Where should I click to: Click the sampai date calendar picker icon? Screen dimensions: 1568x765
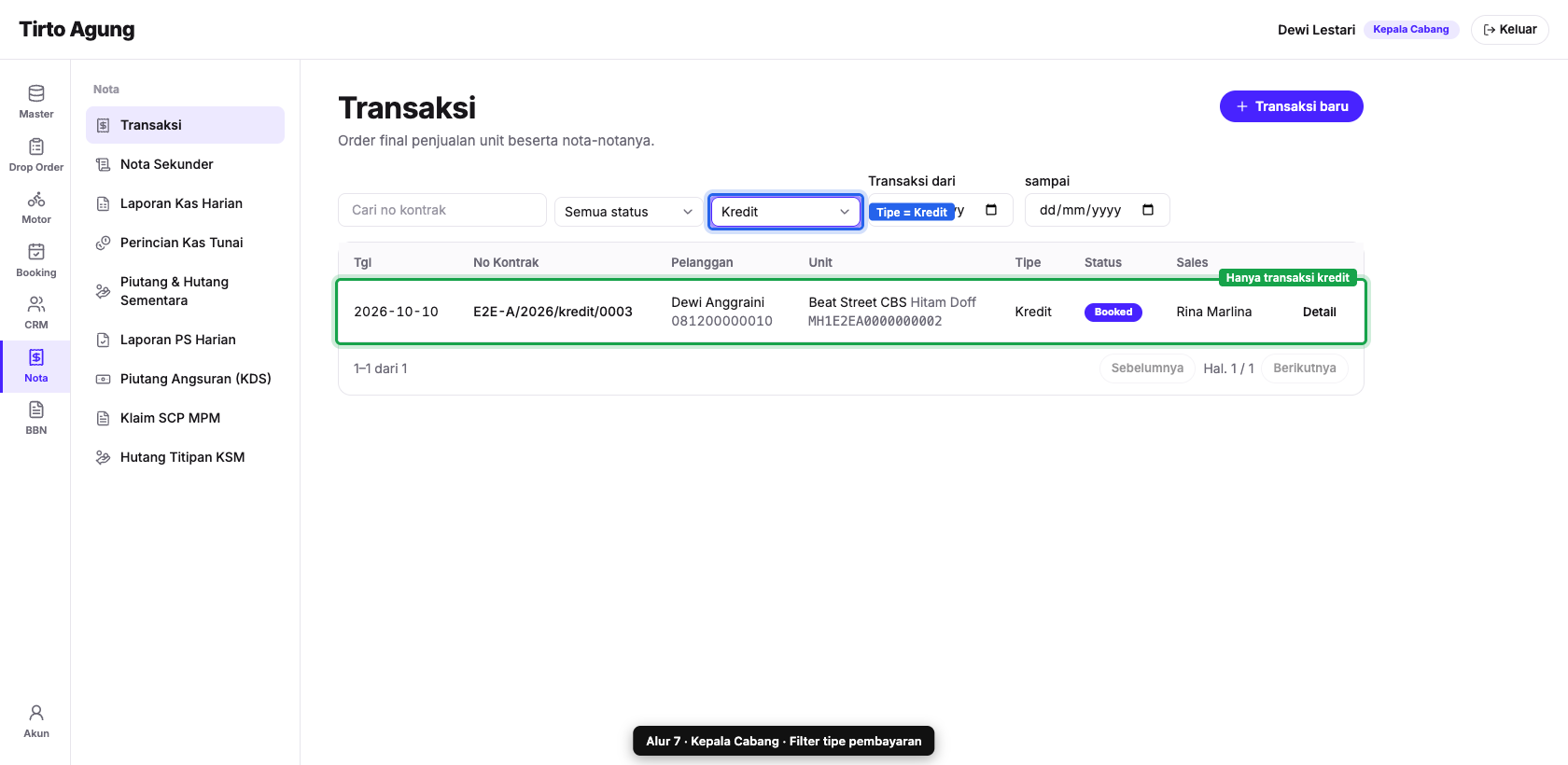coord(1148,210)
